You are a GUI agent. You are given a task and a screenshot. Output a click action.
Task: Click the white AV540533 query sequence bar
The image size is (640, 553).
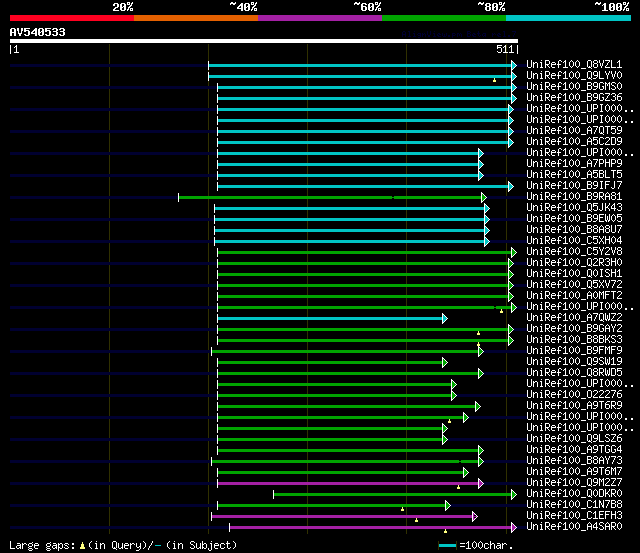pyautogui.click(x=264, y=41)
